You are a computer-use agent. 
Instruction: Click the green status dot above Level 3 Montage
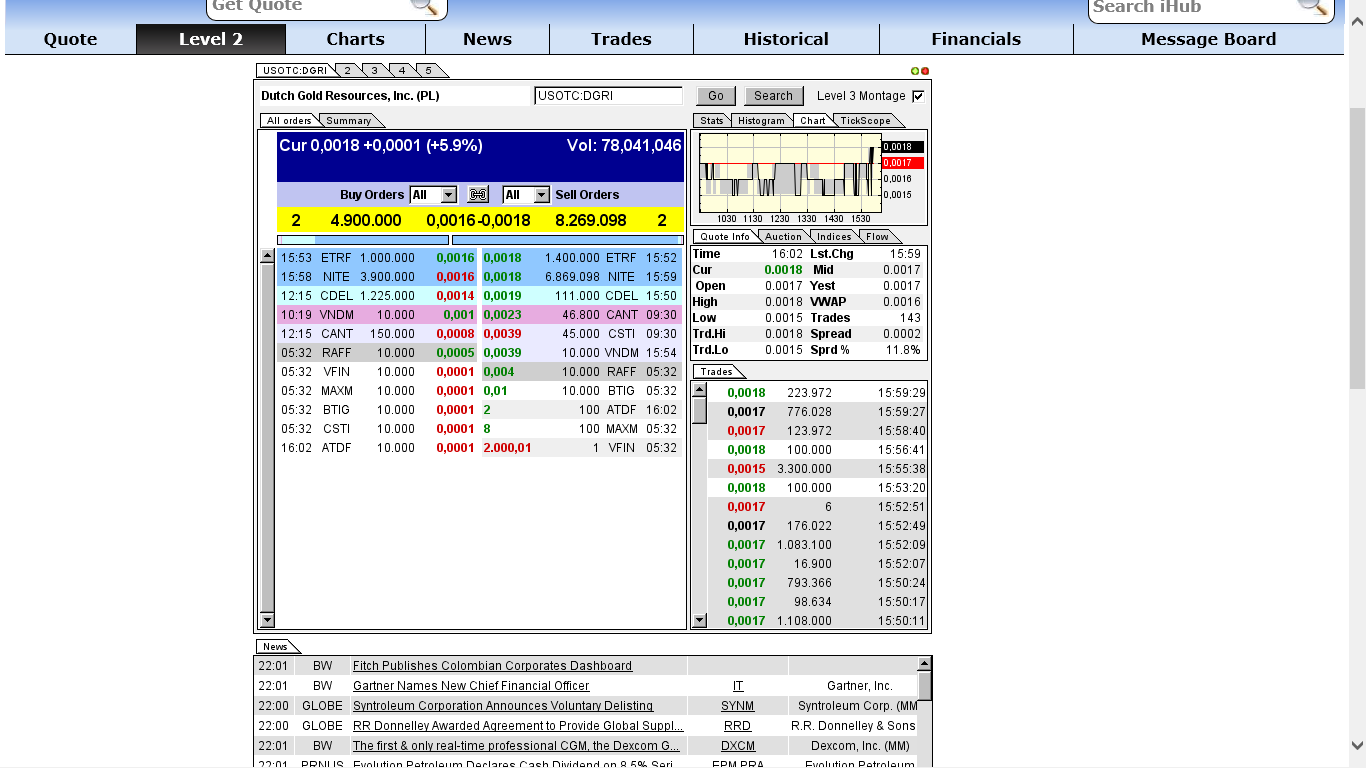915,70
